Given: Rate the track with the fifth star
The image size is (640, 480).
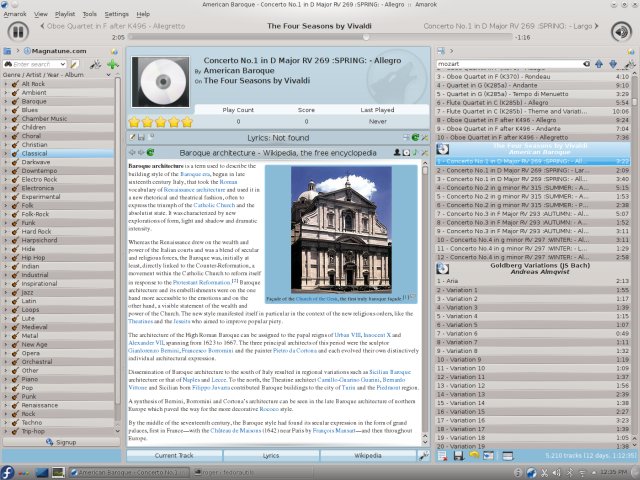Looking at the screenshot, I should [185, 122].
